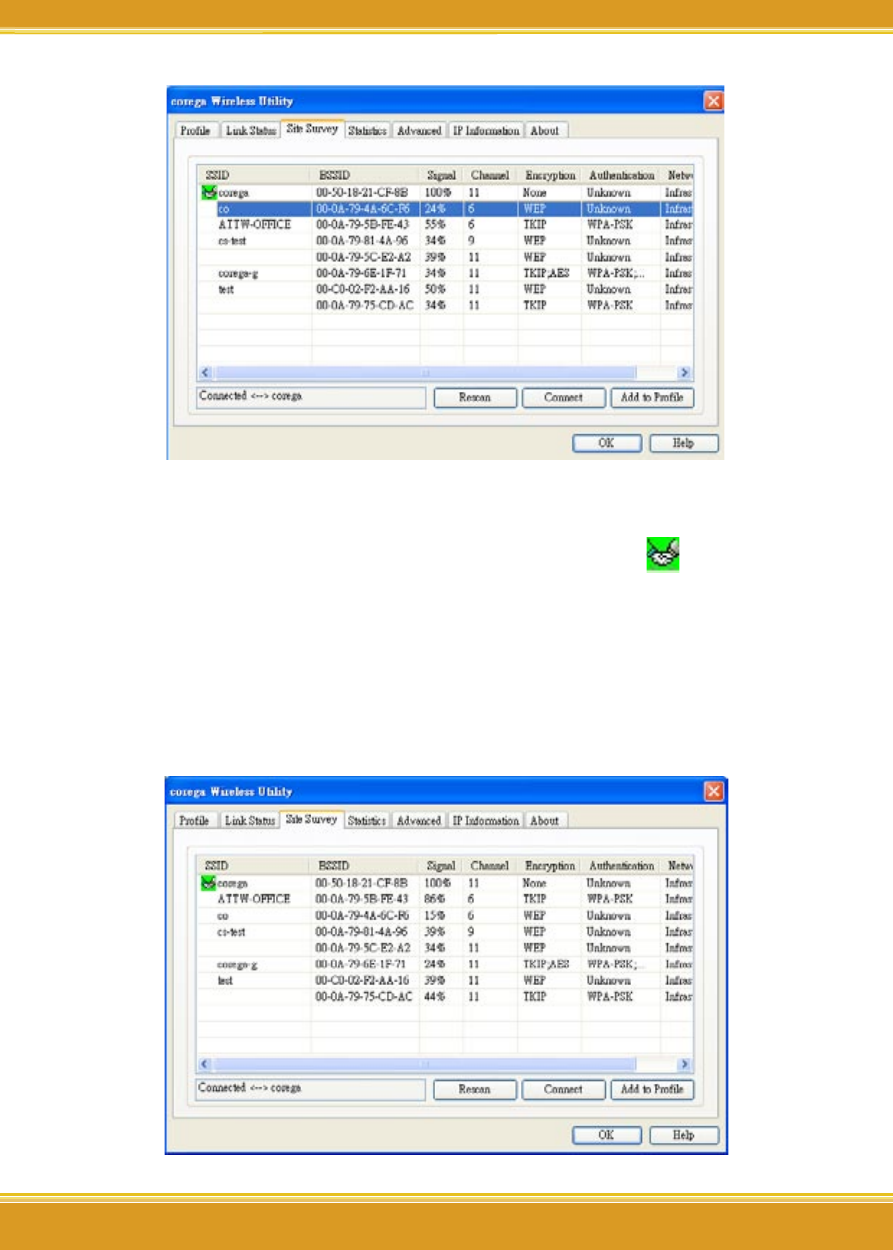Select the highlighted 'co' network row in top dialog

point(445,209)
